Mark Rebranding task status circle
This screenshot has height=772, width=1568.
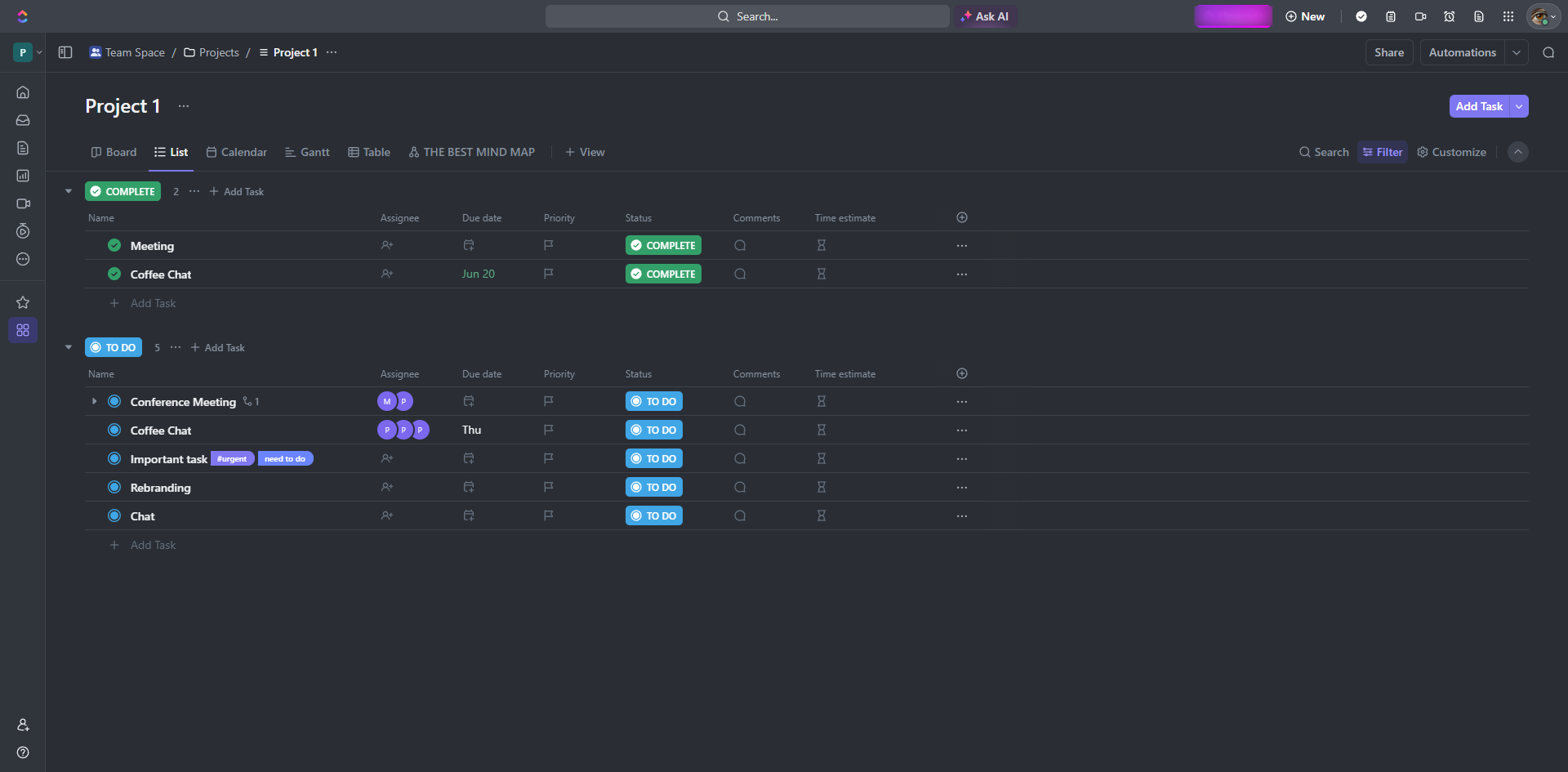point(114,487)
